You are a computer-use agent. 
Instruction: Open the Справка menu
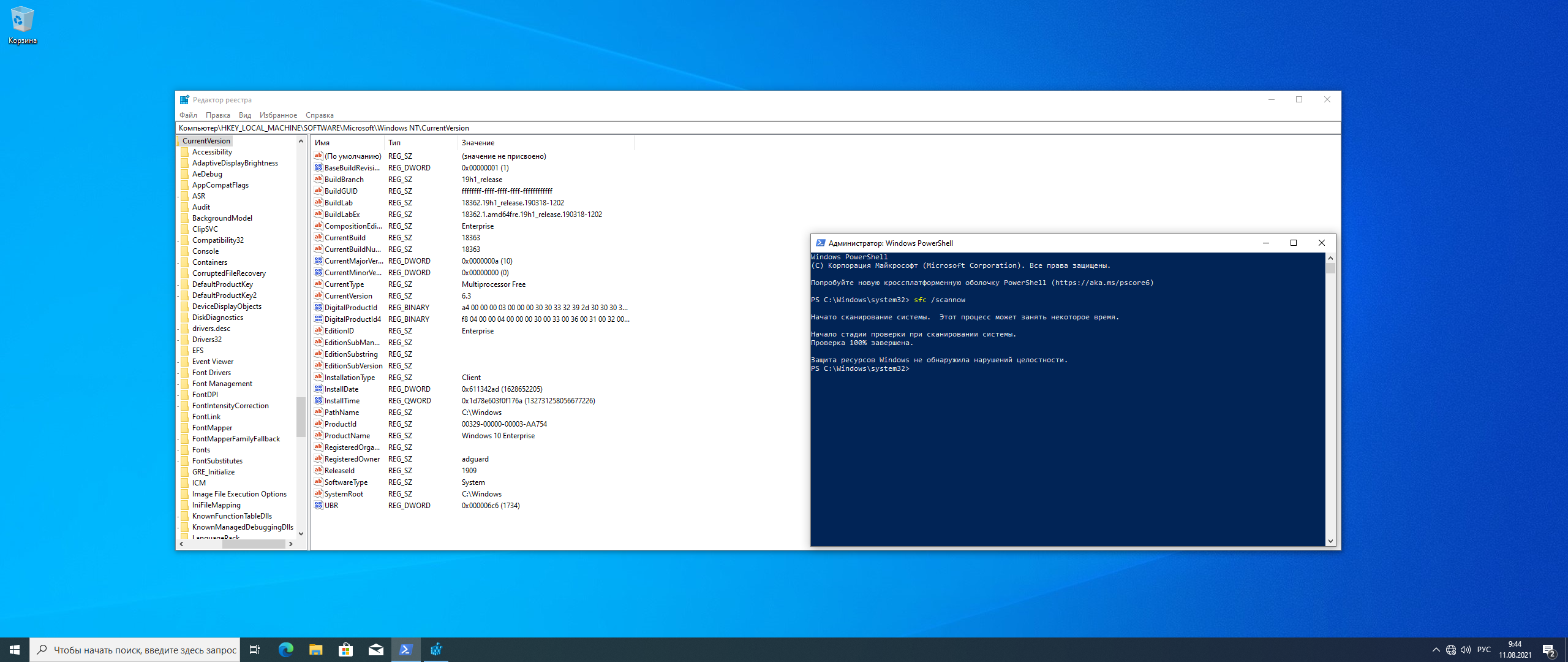[320, 115]
